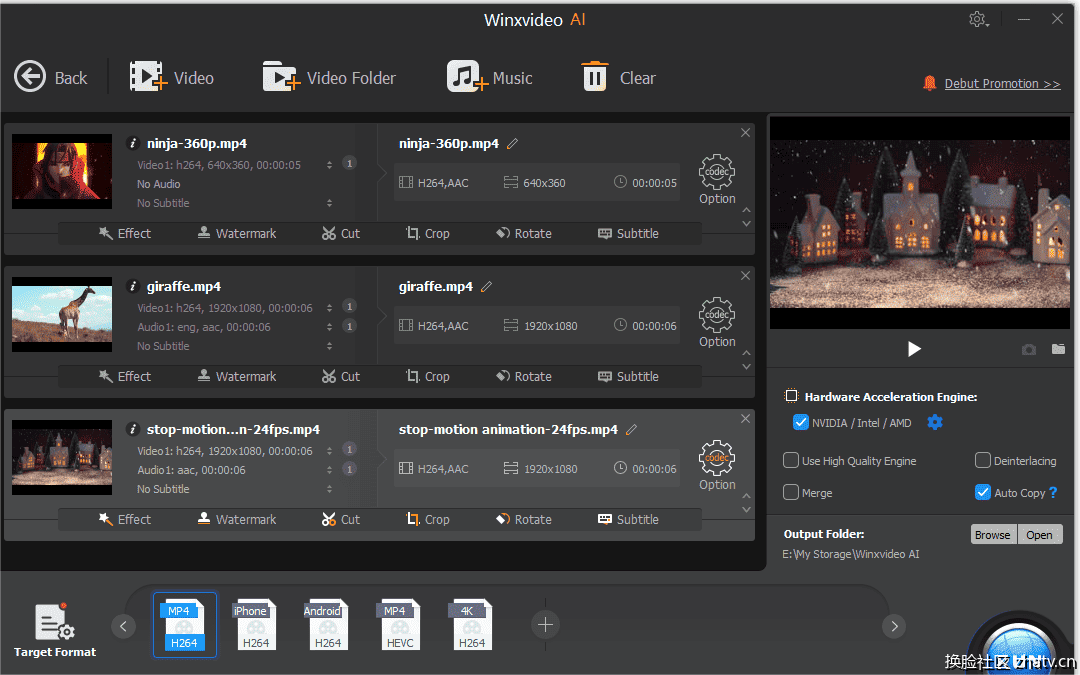Open Watermark for stop-motion animation
The height and width of the screenshot is (675, 1080).
(237, 519)
